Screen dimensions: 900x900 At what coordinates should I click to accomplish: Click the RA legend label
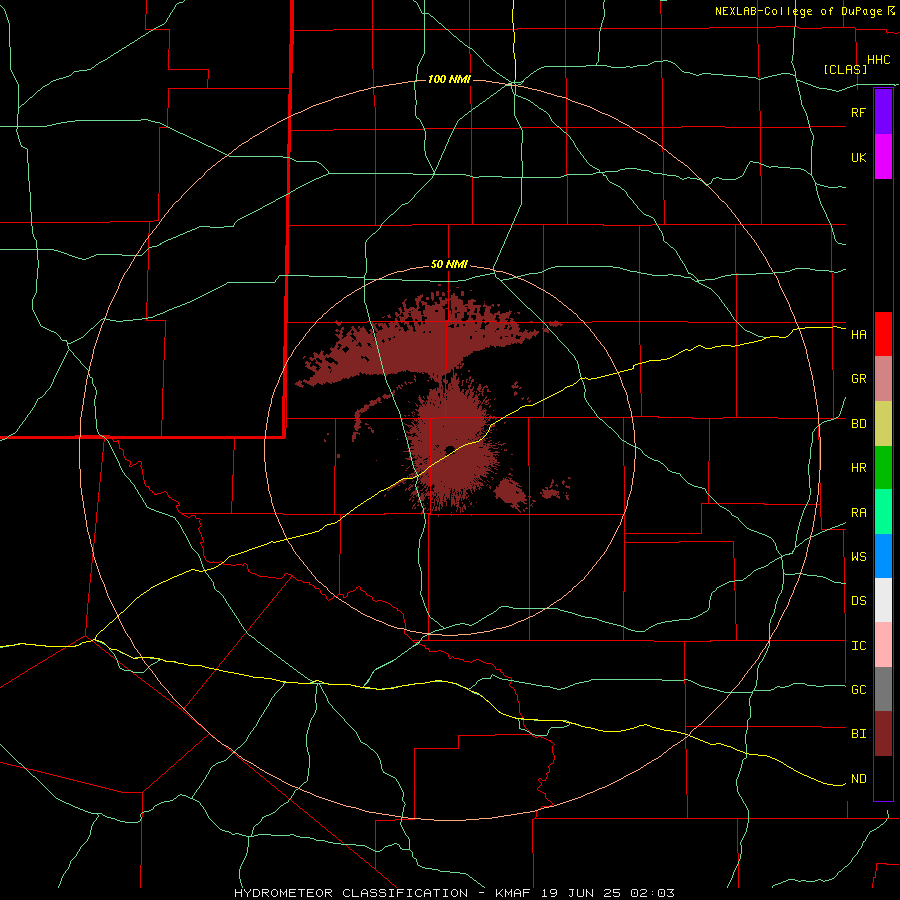pyautogui.click(x=858, y=513)
